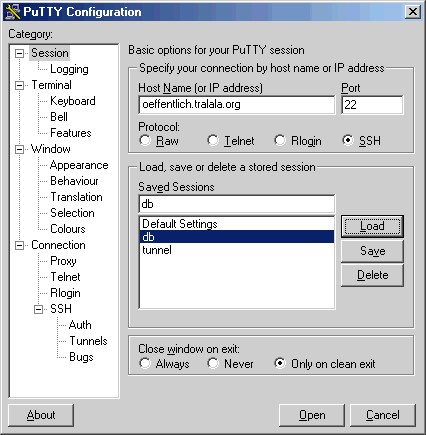This screenshot has height=435, width=426.
Task: Go to the Auth category under SSH
Action: tap(80, 325)
